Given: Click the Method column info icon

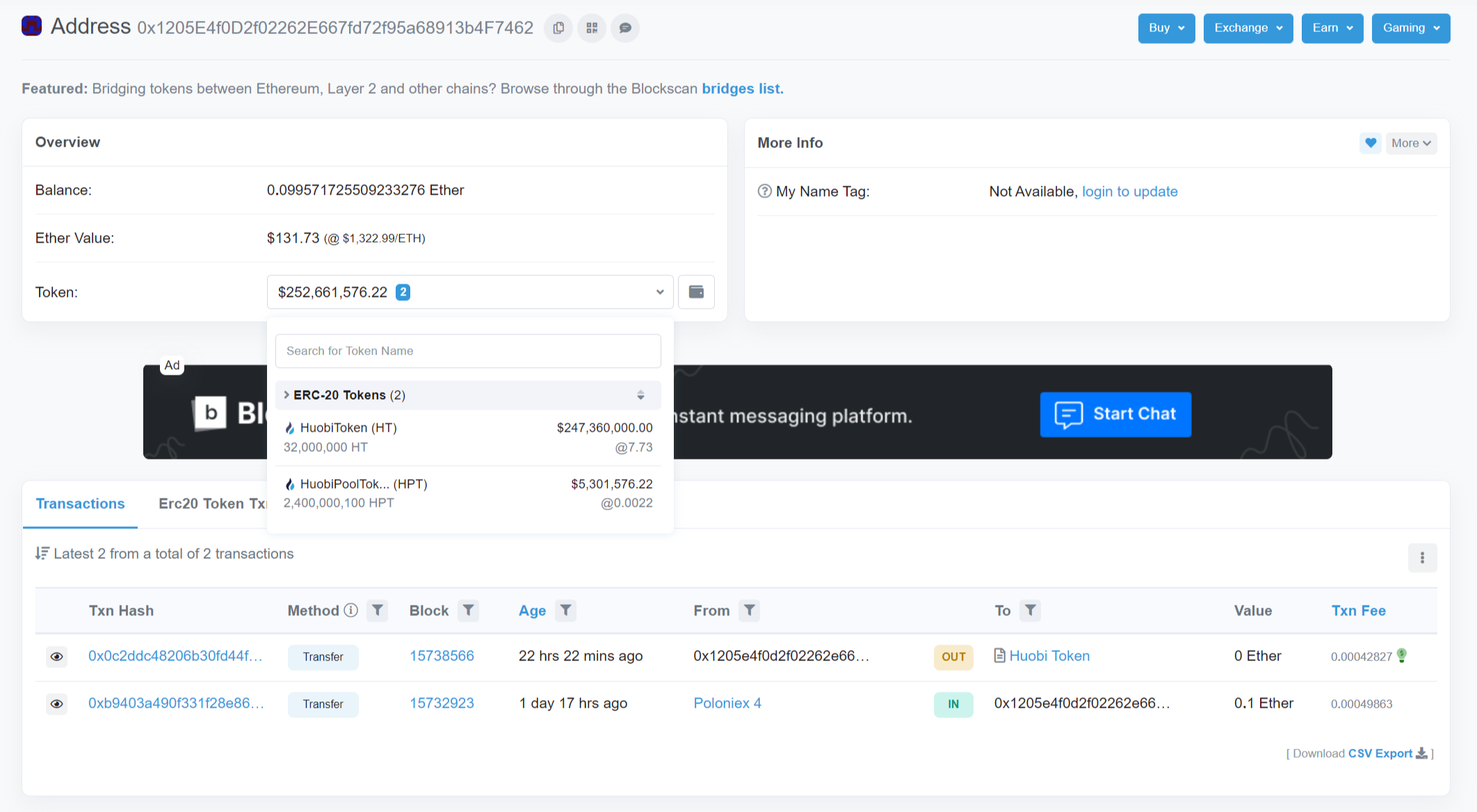Looking at the screenshot, I should (x=351, y=610).
